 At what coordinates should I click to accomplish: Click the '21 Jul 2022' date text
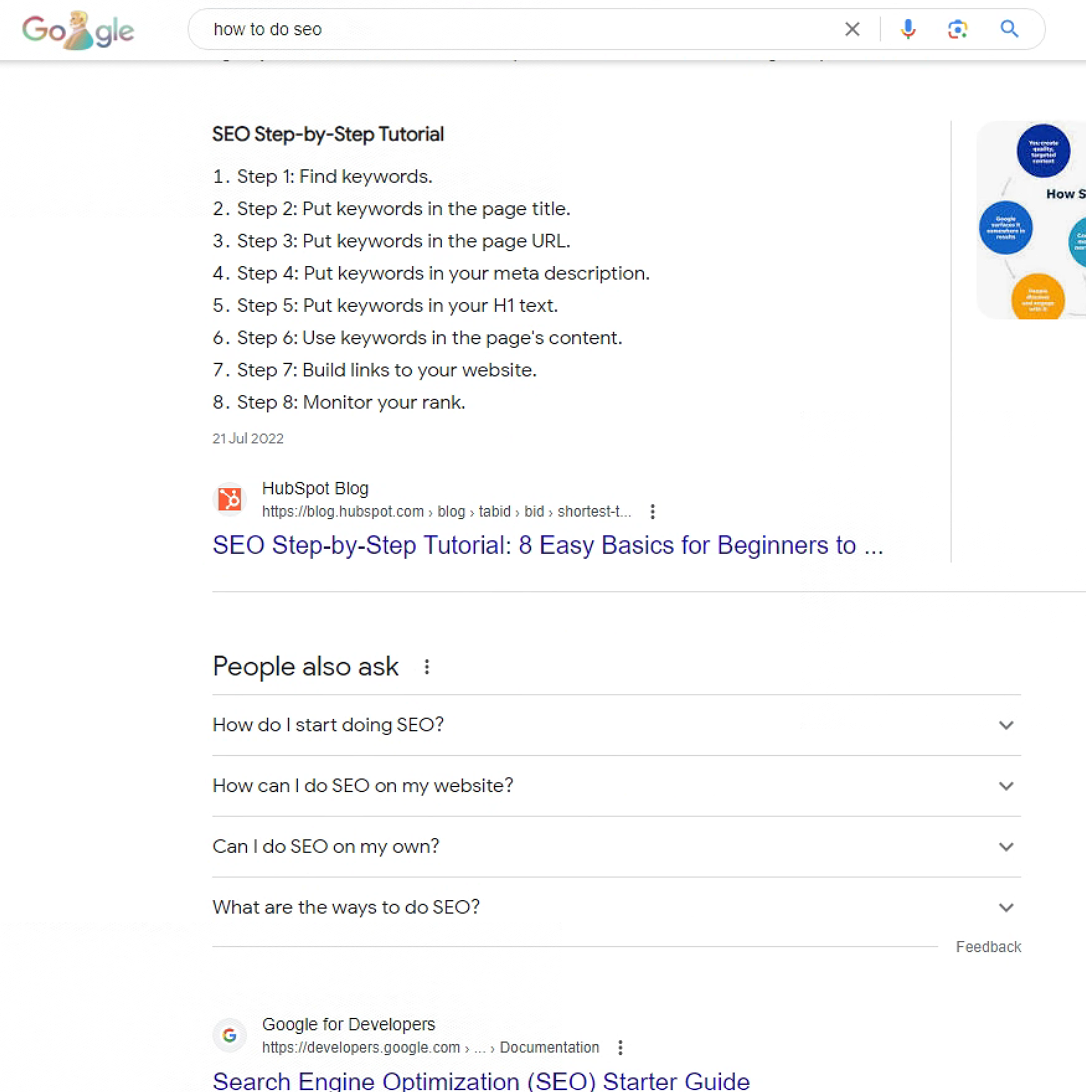(x=248, y=439)
